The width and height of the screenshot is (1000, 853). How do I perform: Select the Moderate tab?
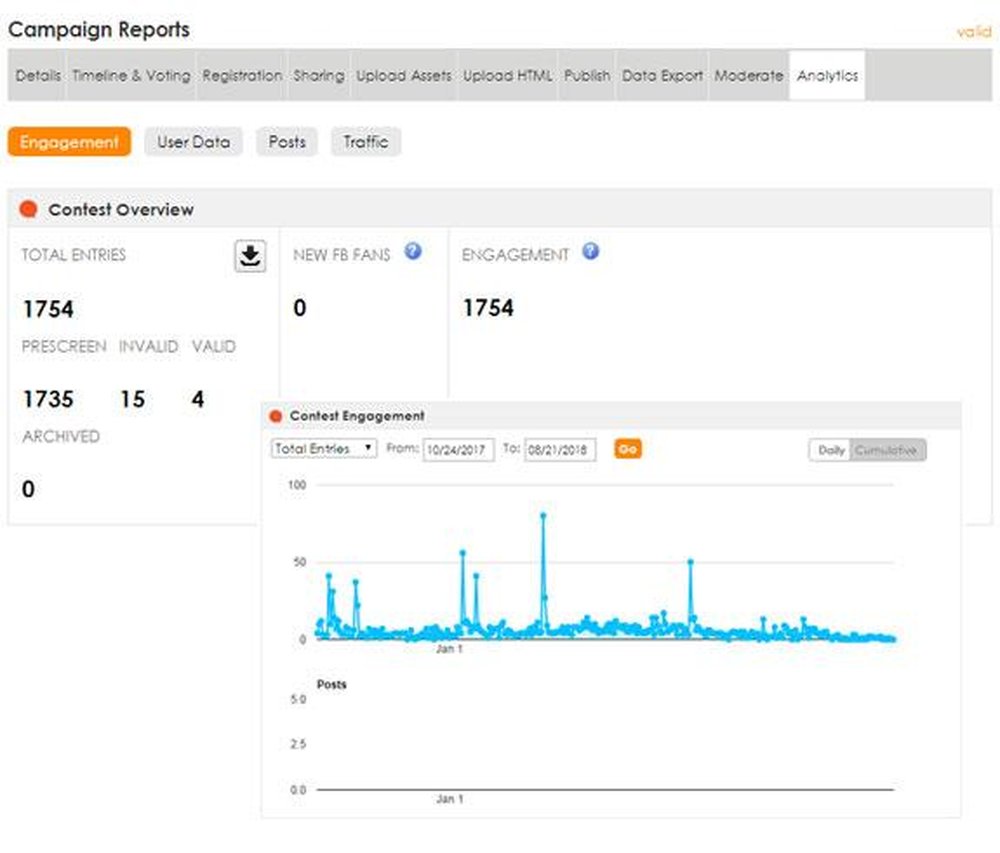coord(748,76)
